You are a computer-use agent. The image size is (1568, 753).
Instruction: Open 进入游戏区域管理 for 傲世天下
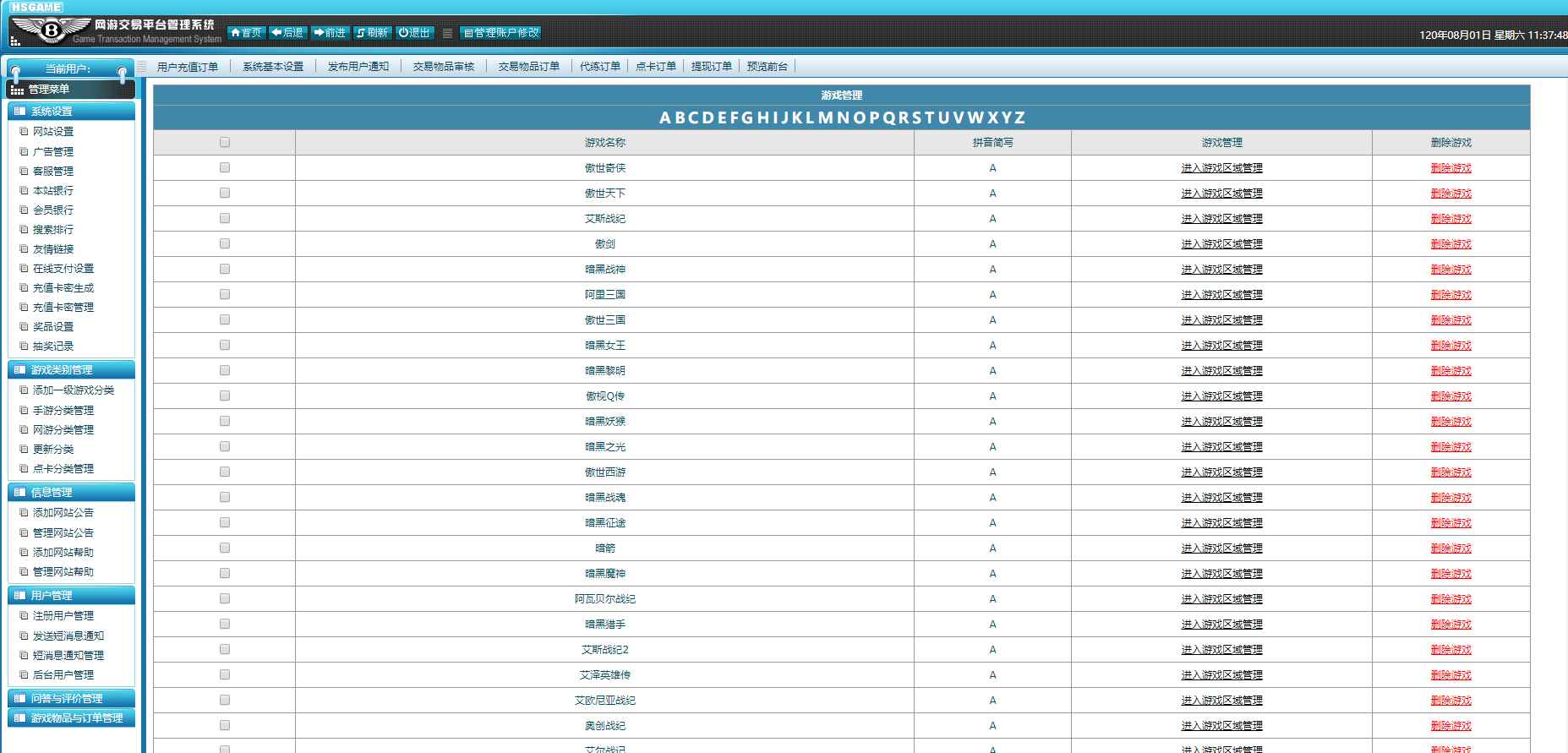1221,194
